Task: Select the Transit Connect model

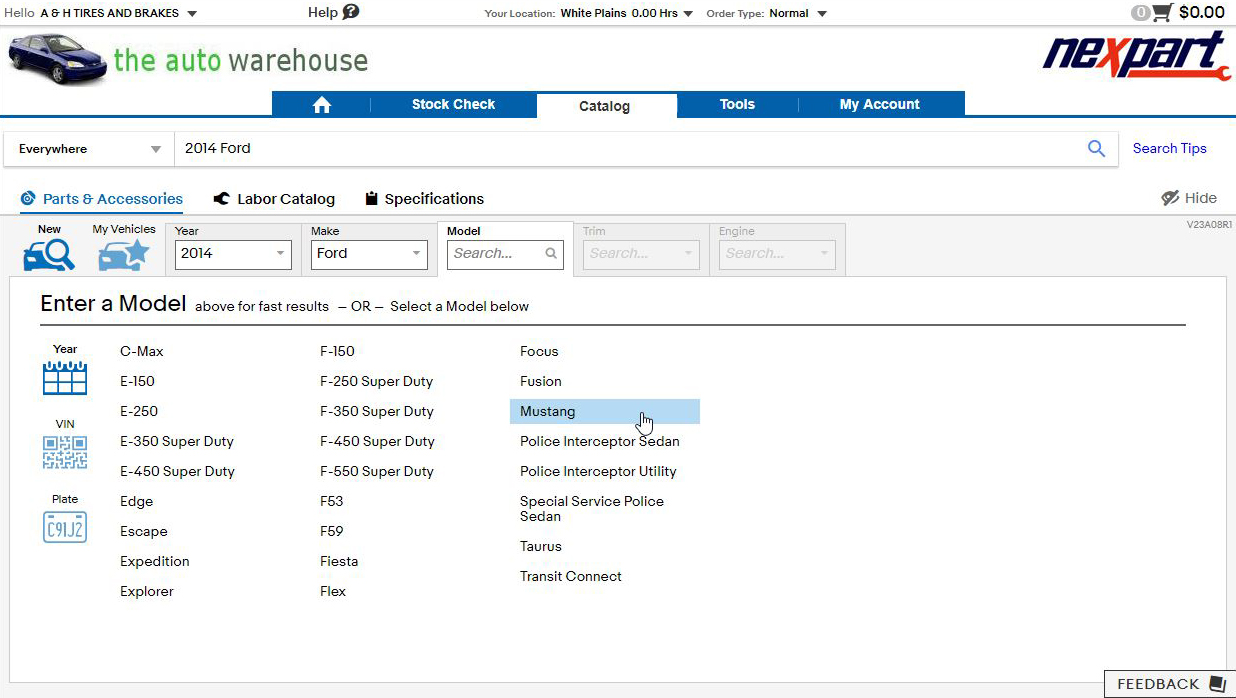Action: [x=571, y=576]
